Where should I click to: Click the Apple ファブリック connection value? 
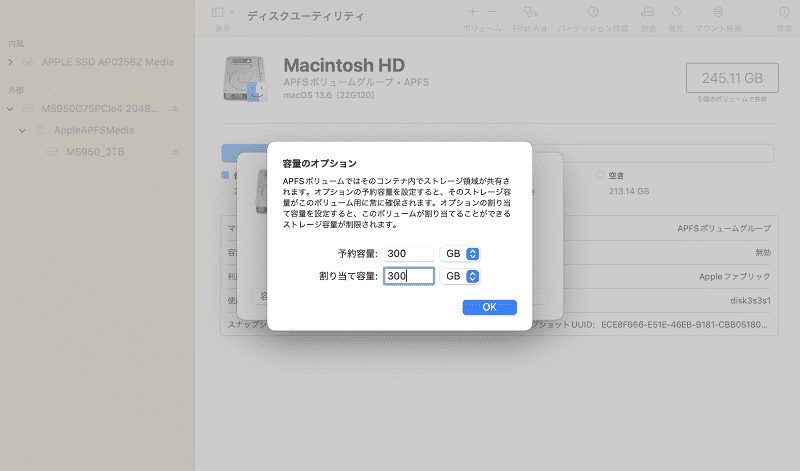tap(735, 277)
